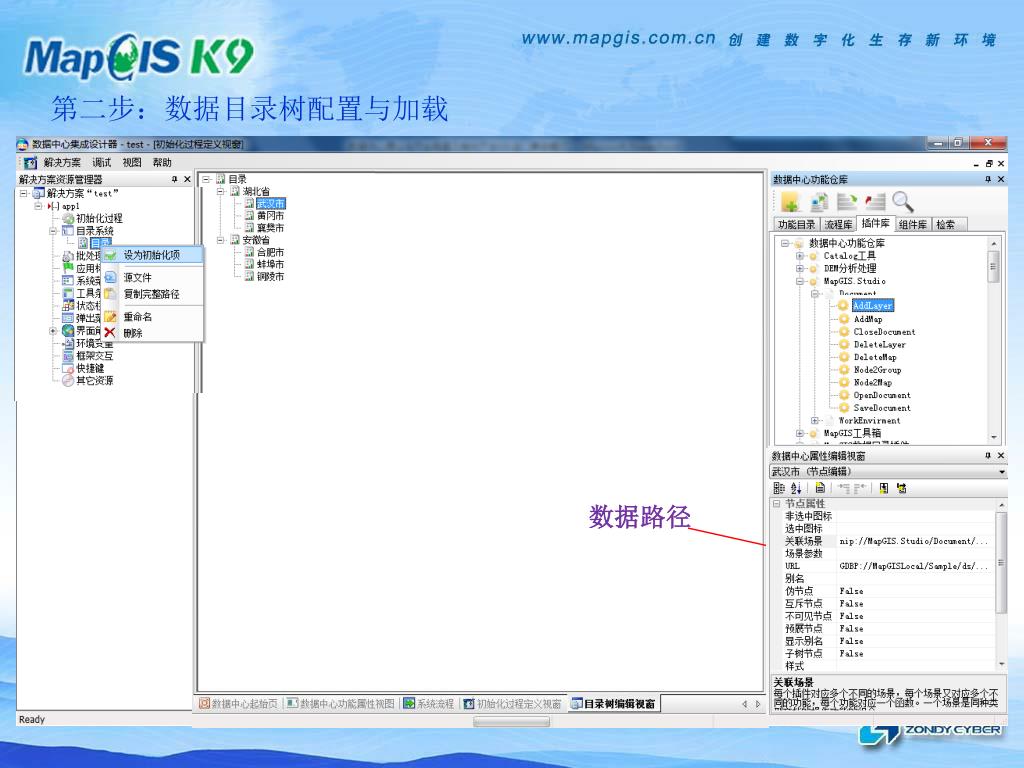
Task: Close the 解决方案资源管理器 panel
Action: [x=187, y=179]
